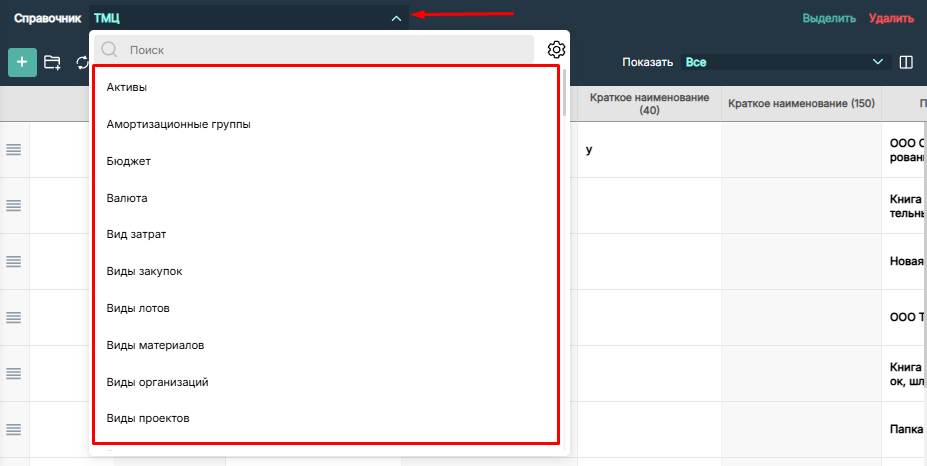927x466 pixels.
Task: Choose Бюджет in the dropdown list
Action: [128, 161]
